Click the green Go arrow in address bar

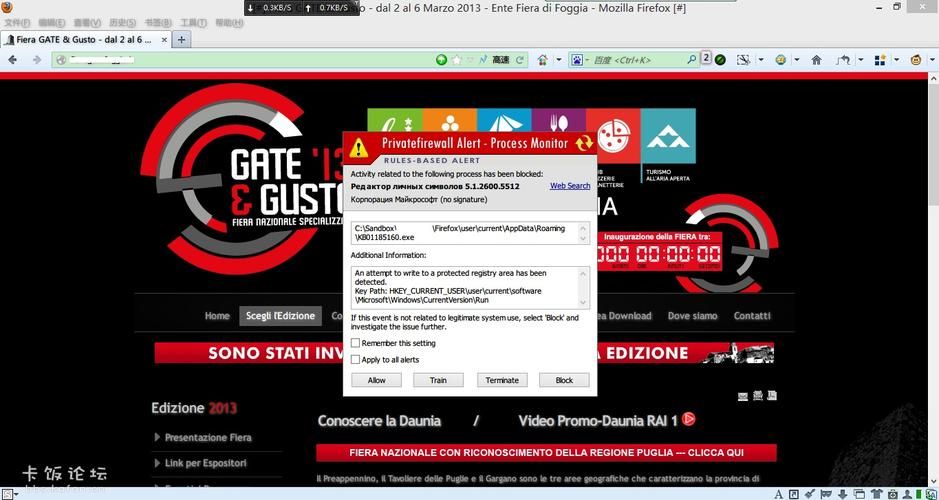[x=441, y=60]
